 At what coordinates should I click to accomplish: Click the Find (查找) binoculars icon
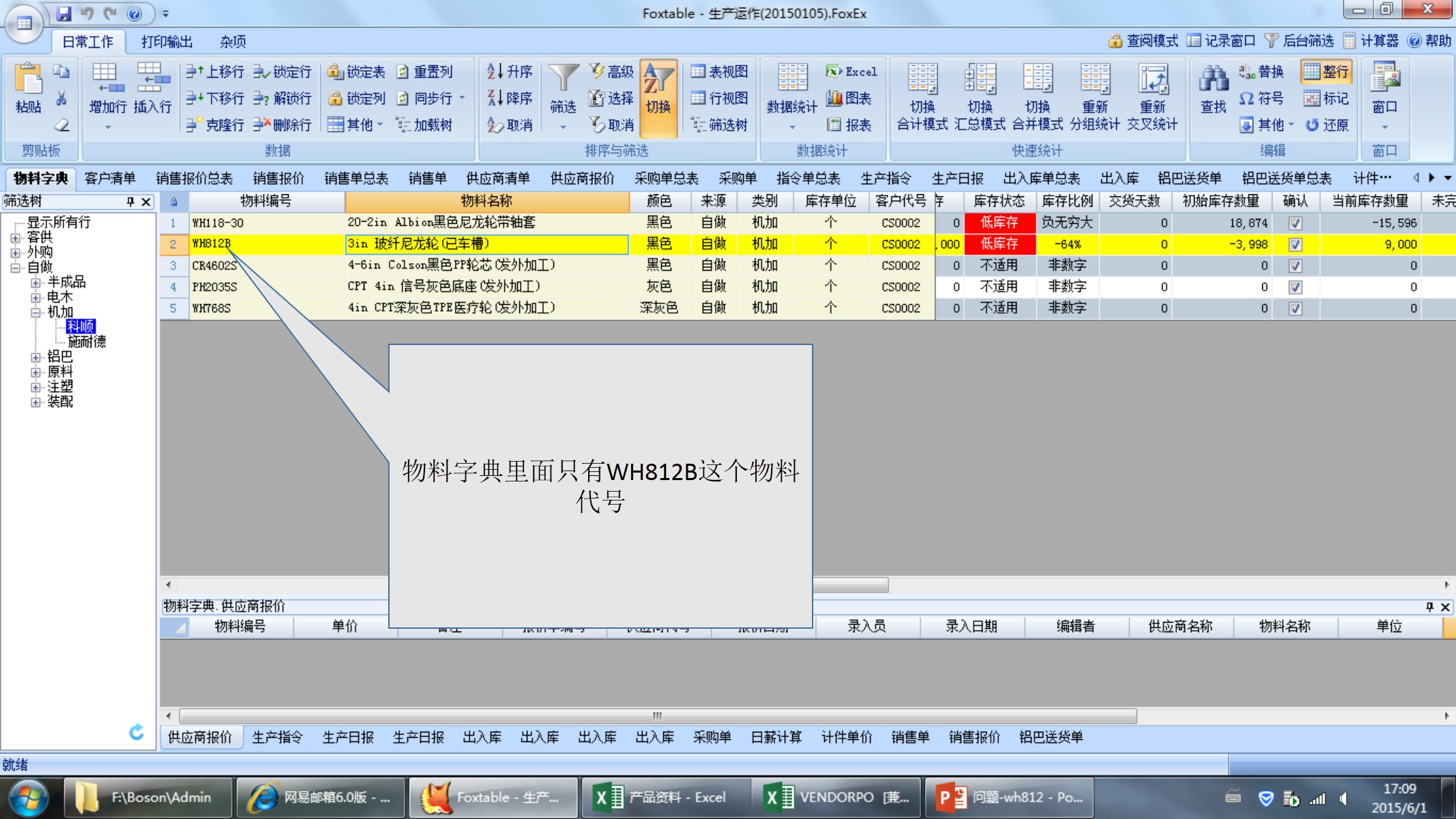coord(1213,89)
